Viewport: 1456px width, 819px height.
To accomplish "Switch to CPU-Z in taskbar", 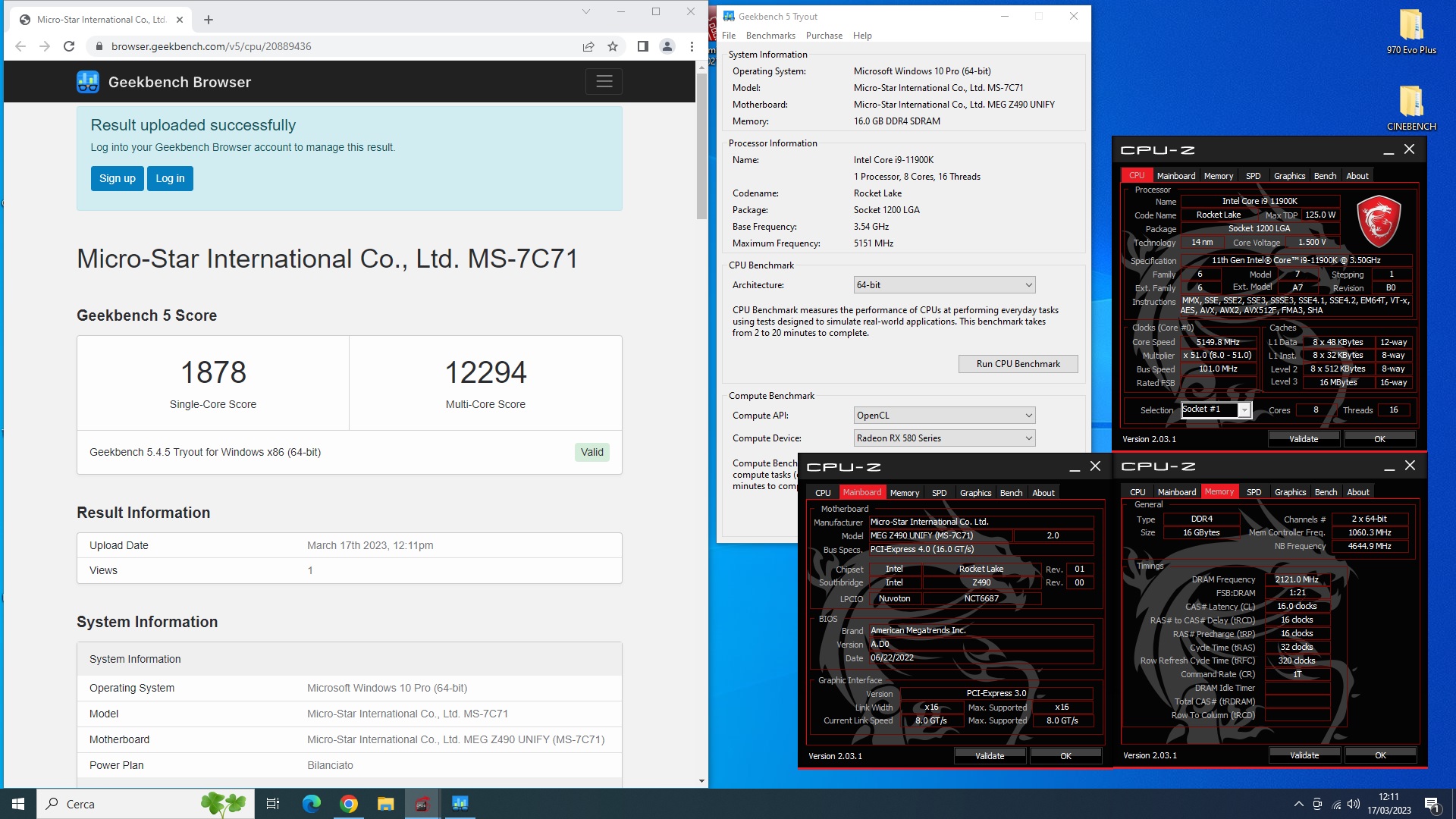I will pyautogui.click(x=422, y=804).
